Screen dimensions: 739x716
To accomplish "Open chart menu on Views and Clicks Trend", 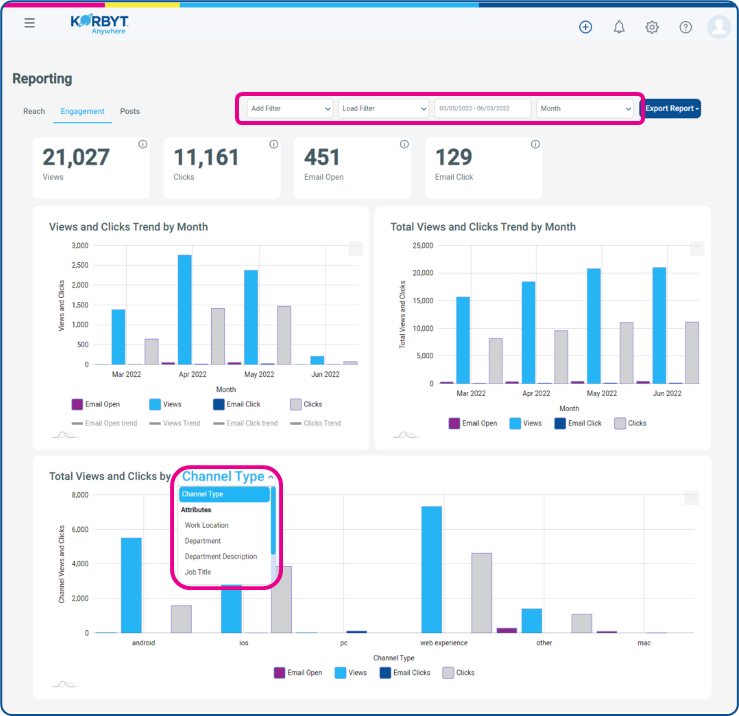I will [x=355, y=248].
